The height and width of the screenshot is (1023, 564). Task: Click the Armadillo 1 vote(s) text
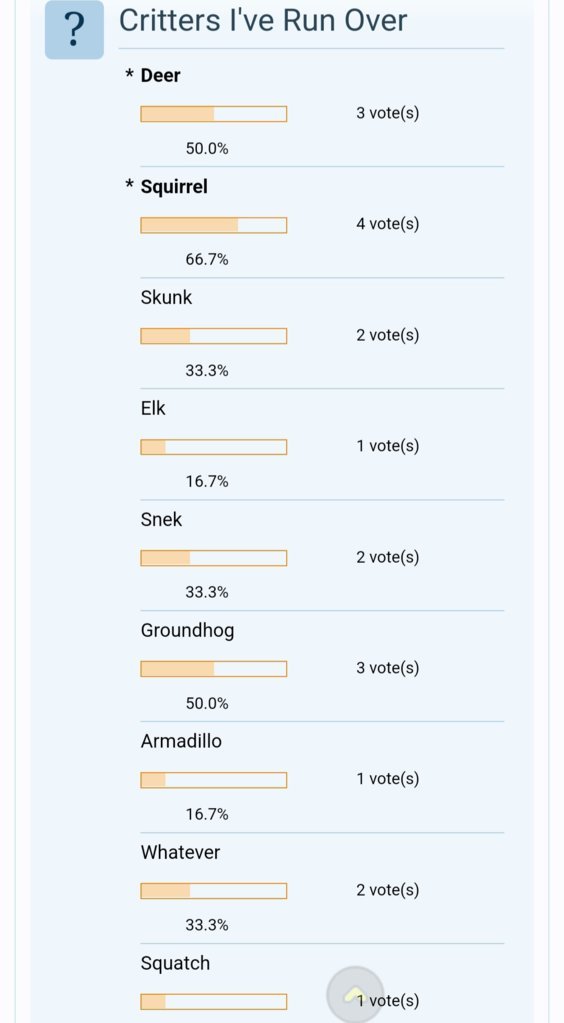click(x=388, y=779)
